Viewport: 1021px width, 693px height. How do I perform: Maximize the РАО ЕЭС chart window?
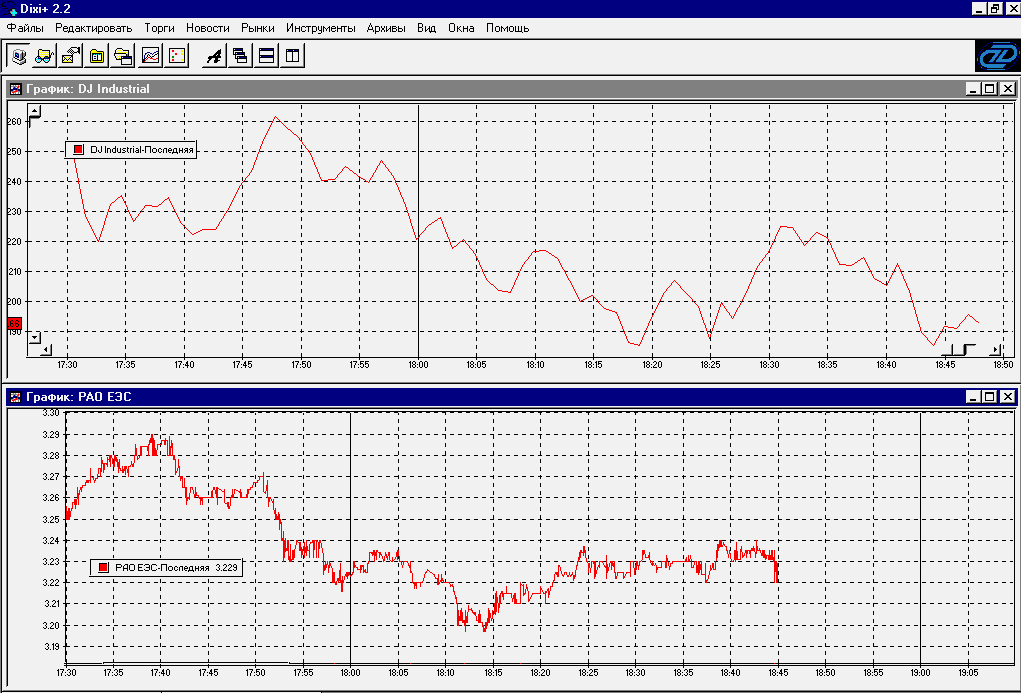pos(990,397)
